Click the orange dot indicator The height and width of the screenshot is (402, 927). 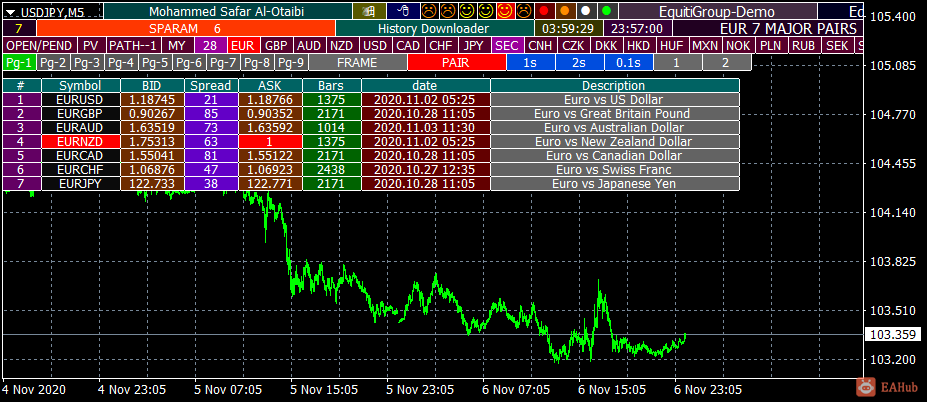565,11
